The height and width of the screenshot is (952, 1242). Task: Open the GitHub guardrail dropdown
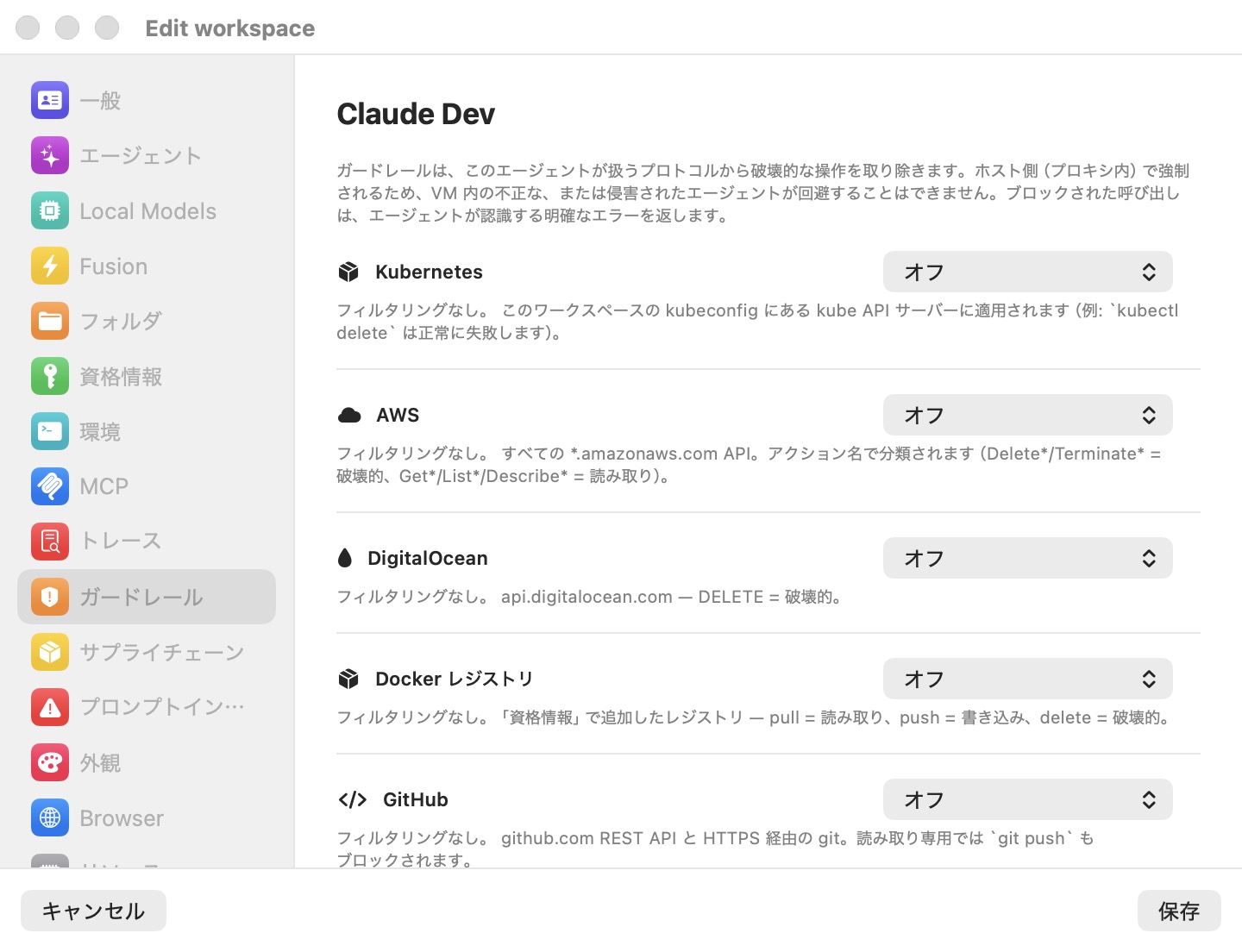[1027, 799]
